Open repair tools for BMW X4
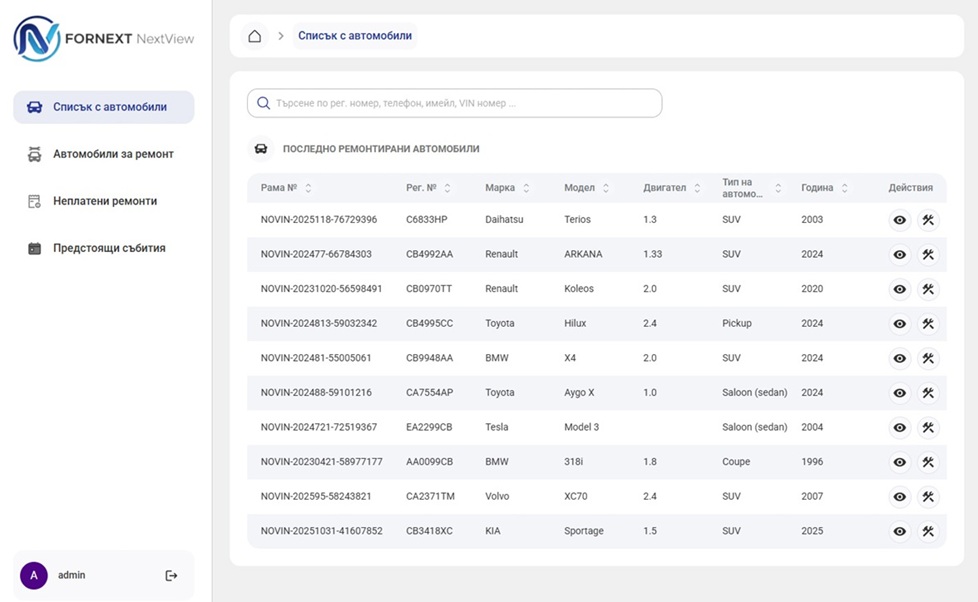The image size is (978, 602). click(x=928, y=358)
